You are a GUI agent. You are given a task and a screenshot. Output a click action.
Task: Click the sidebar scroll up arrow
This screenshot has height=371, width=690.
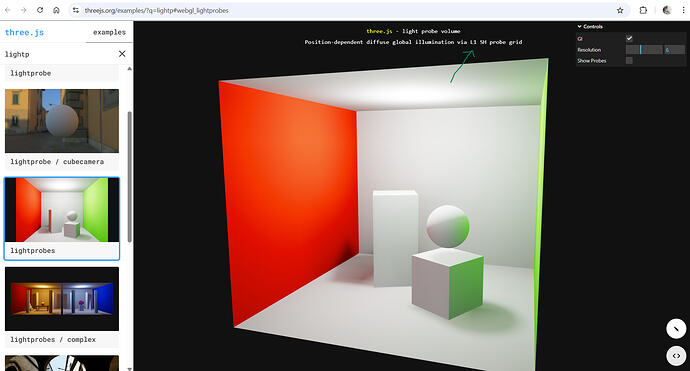click(x=129, y=69)
